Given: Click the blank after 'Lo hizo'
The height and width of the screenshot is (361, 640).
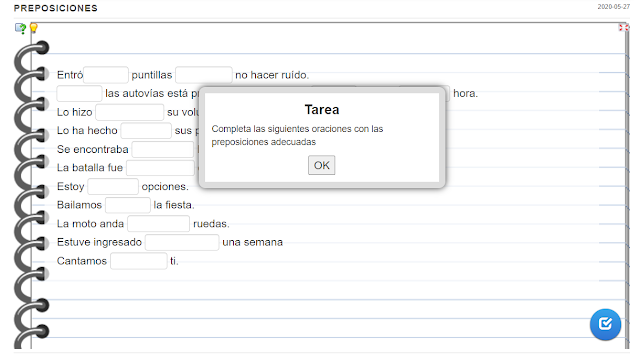Looking at the screenshot, I should point(130,112).
